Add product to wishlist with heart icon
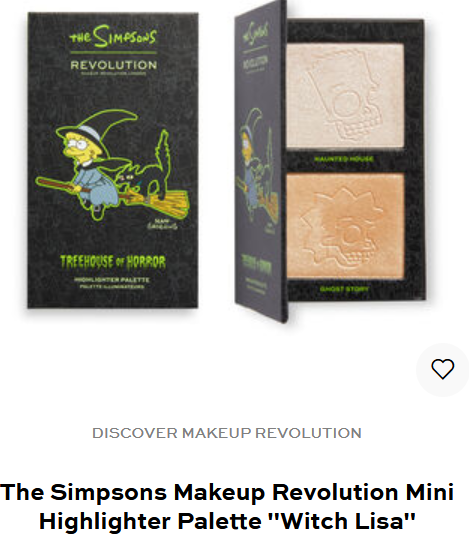Screen dimensions: 469x545 (x=442, y=369)
